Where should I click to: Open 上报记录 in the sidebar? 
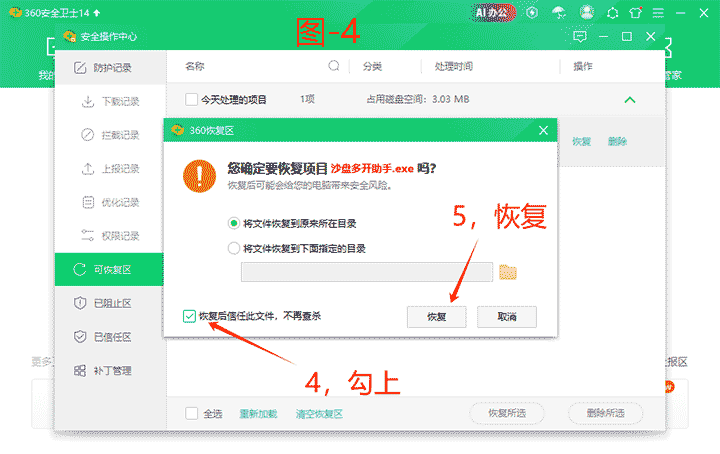click(110, 168)
